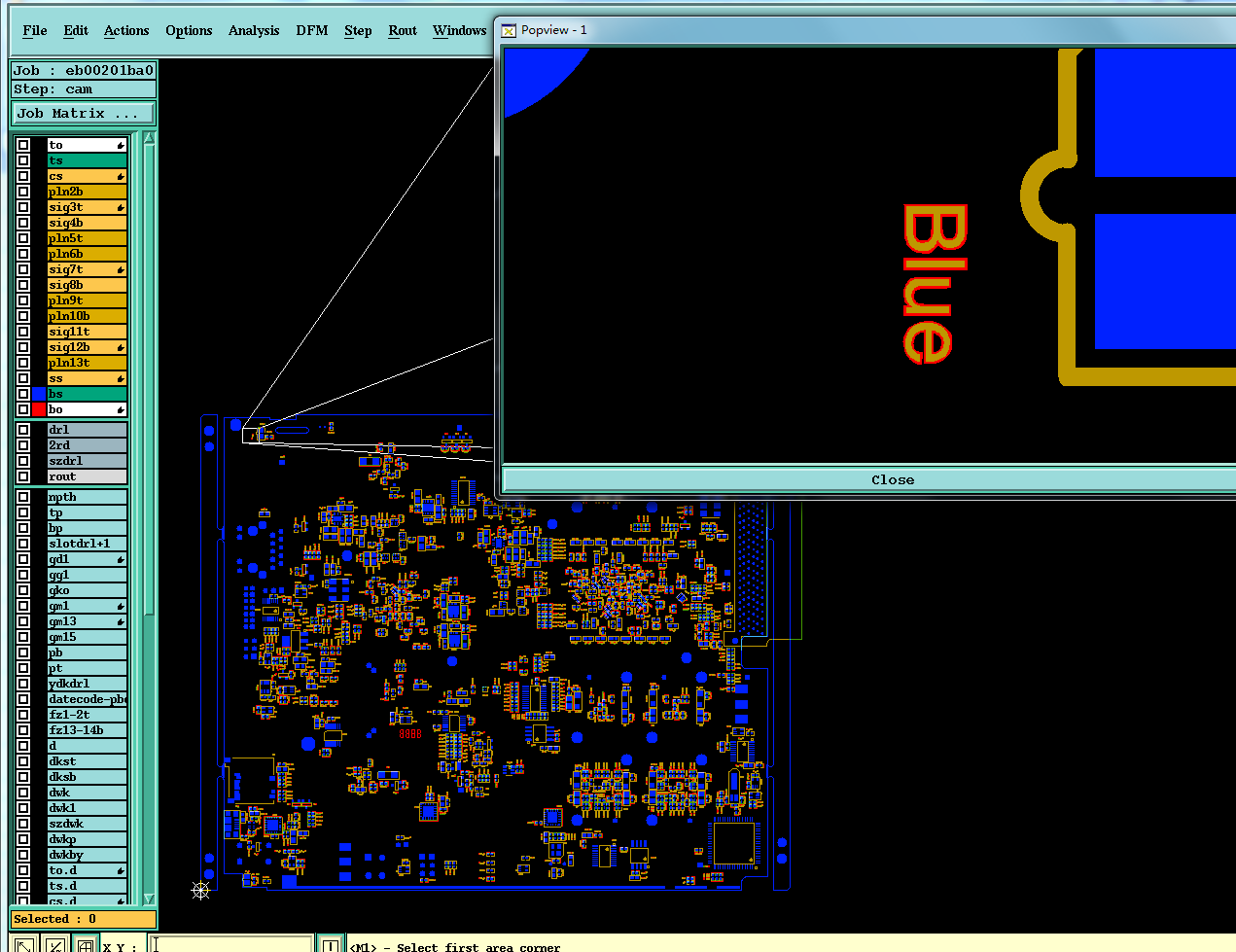Open the Step menu
The width and height of the screenshot is (1236, 952).
tap(358, 30)
